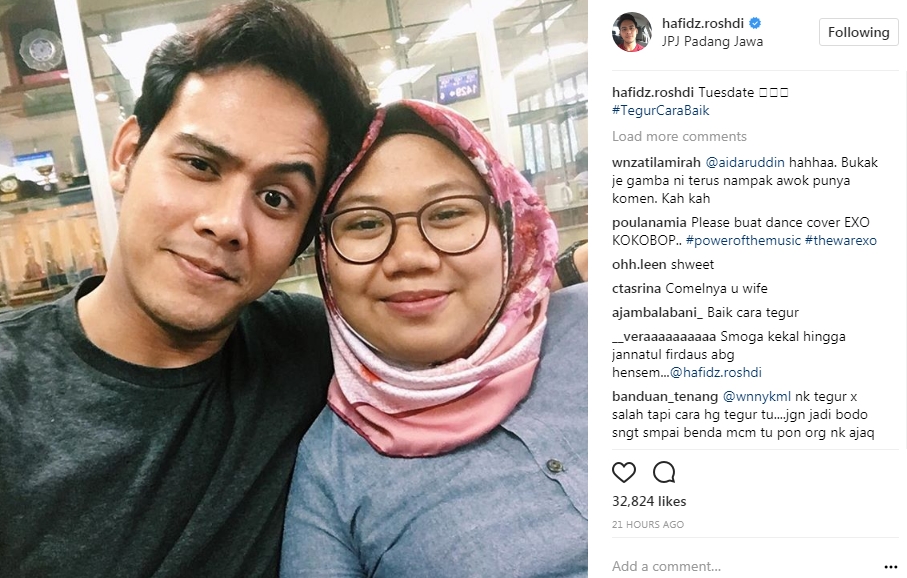Open the 21 hours ago timestamp
Image resolution: width=907 pixels, height=578 pixels.
tap(648, 524)
